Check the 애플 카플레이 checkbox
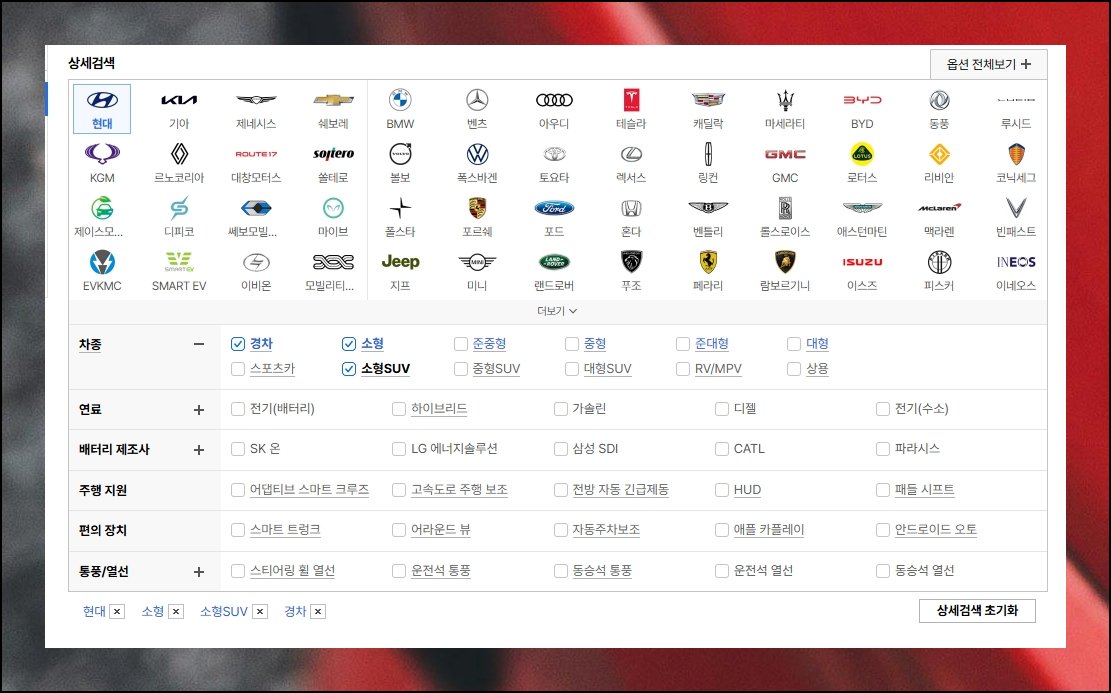Image resolution: width=1111 pixels, height=693 pixels. click(722, 530)
